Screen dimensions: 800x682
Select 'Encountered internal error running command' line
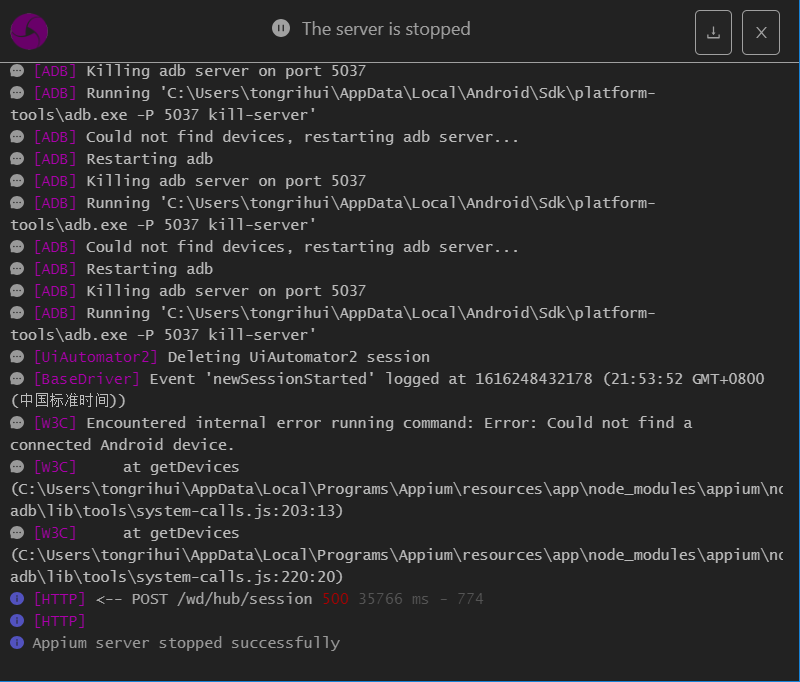pos(351,434)
